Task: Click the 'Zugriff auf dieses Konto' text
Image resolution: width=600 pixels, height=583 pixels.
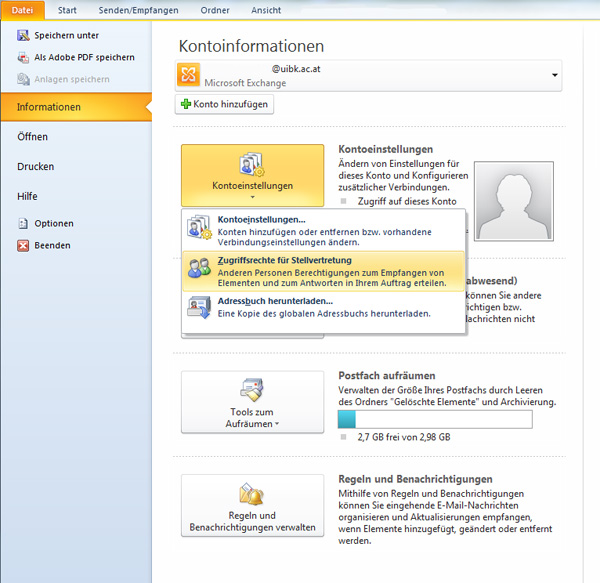Action: [407, 201]
